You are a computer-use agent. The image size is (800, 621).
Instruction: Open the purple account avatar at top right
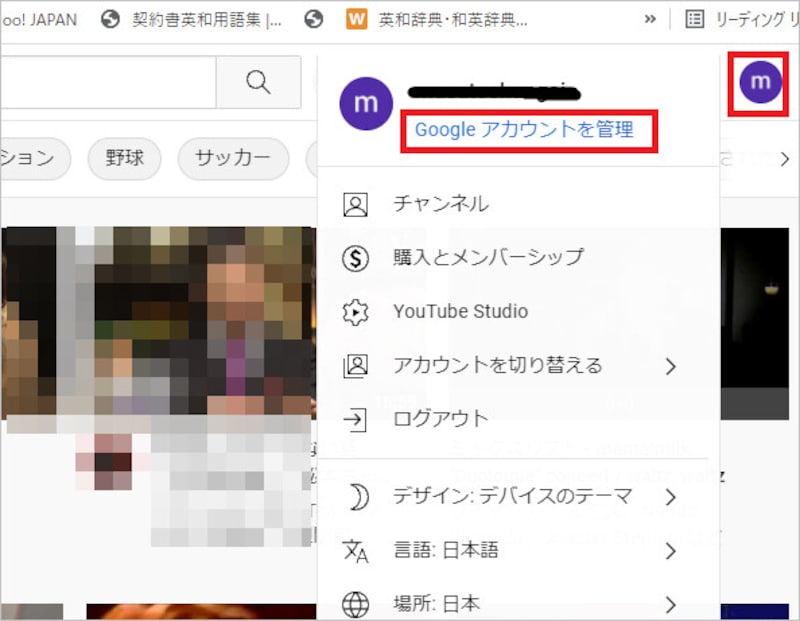tap(760, 81)
